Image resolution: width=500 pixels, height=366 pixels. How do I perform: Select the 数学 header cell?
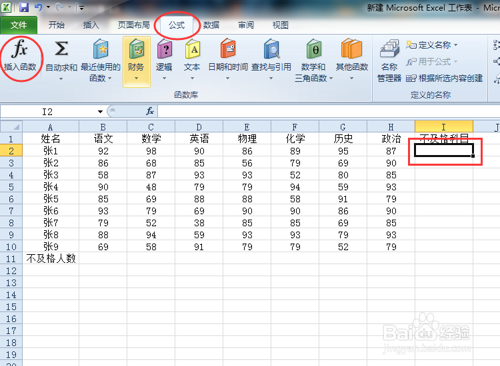point(151,139)
